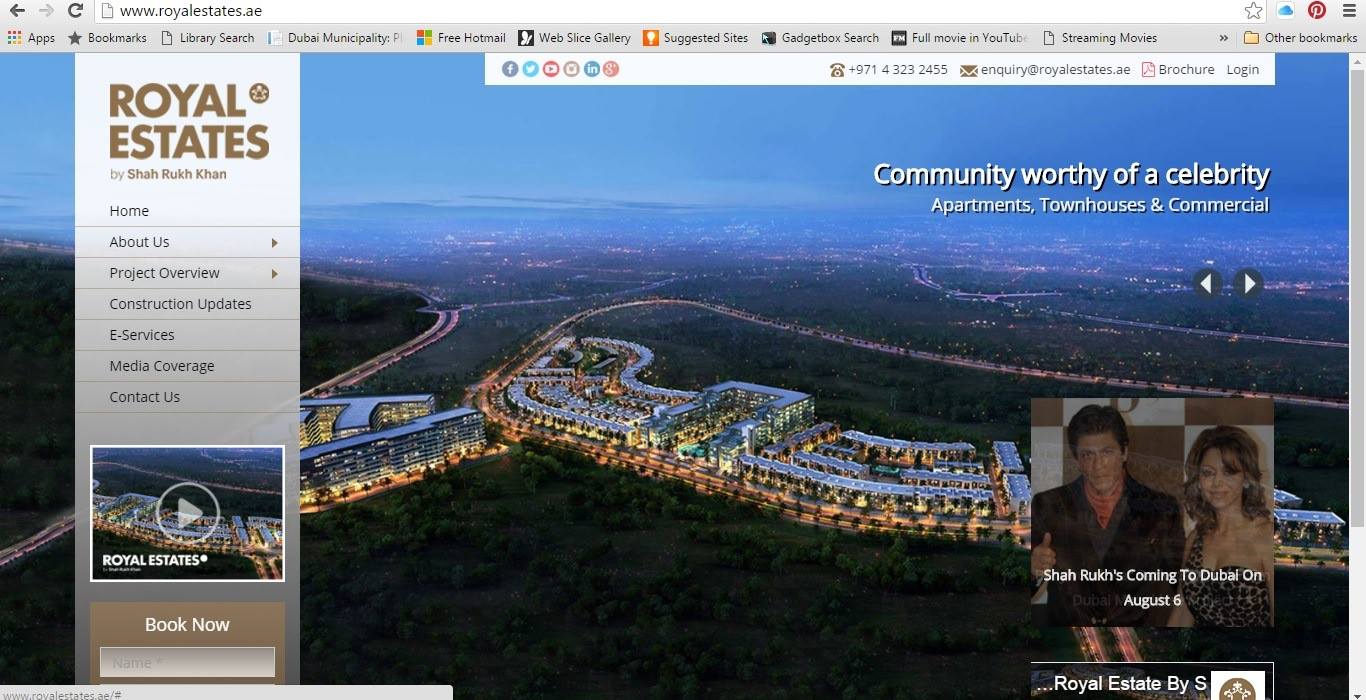Open About Us menu item

click(139, 242)
